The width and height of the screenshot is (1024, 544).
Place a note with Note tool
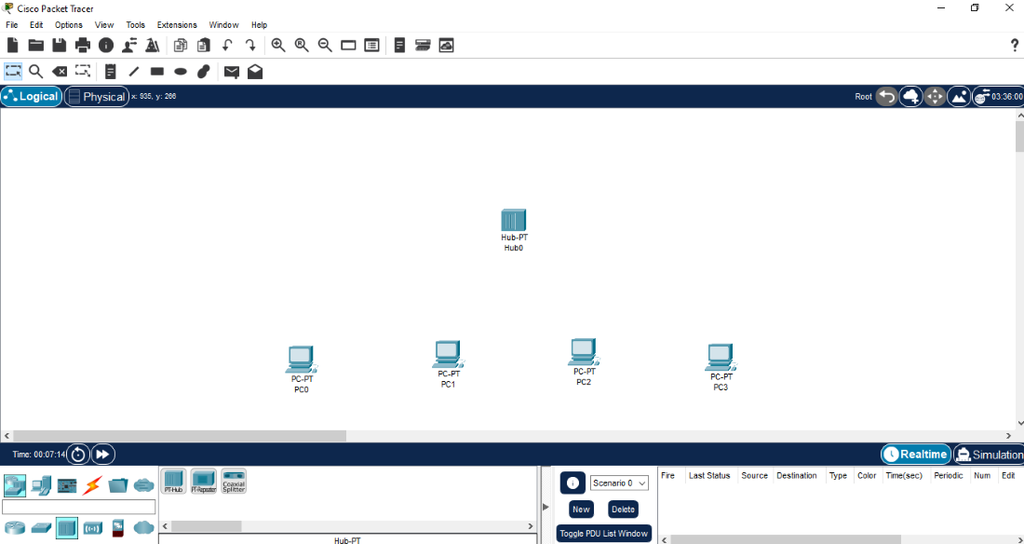[x=110, y=71]
